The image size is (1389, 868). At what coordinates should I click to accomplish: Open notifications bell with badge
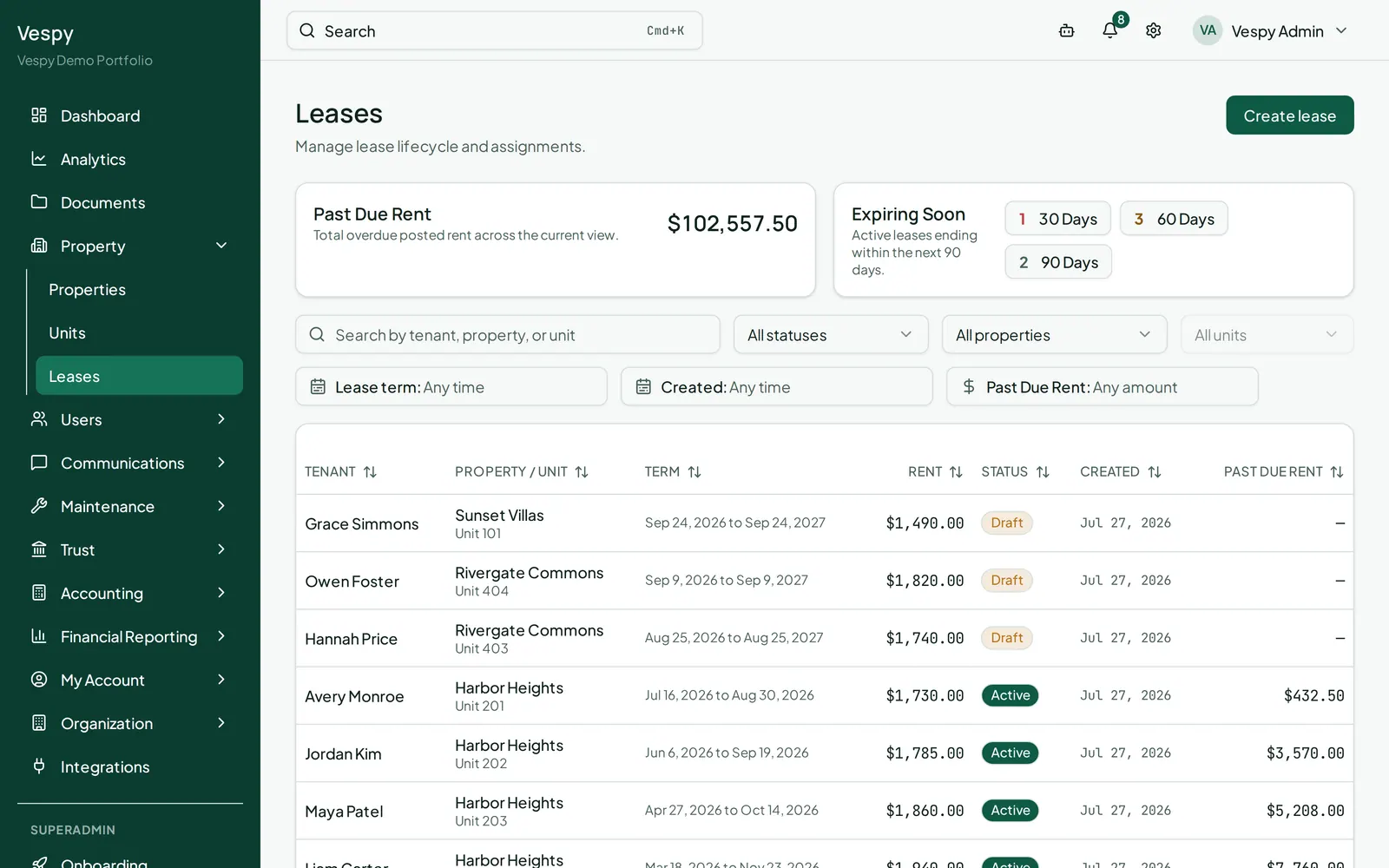click(1110, 30)
